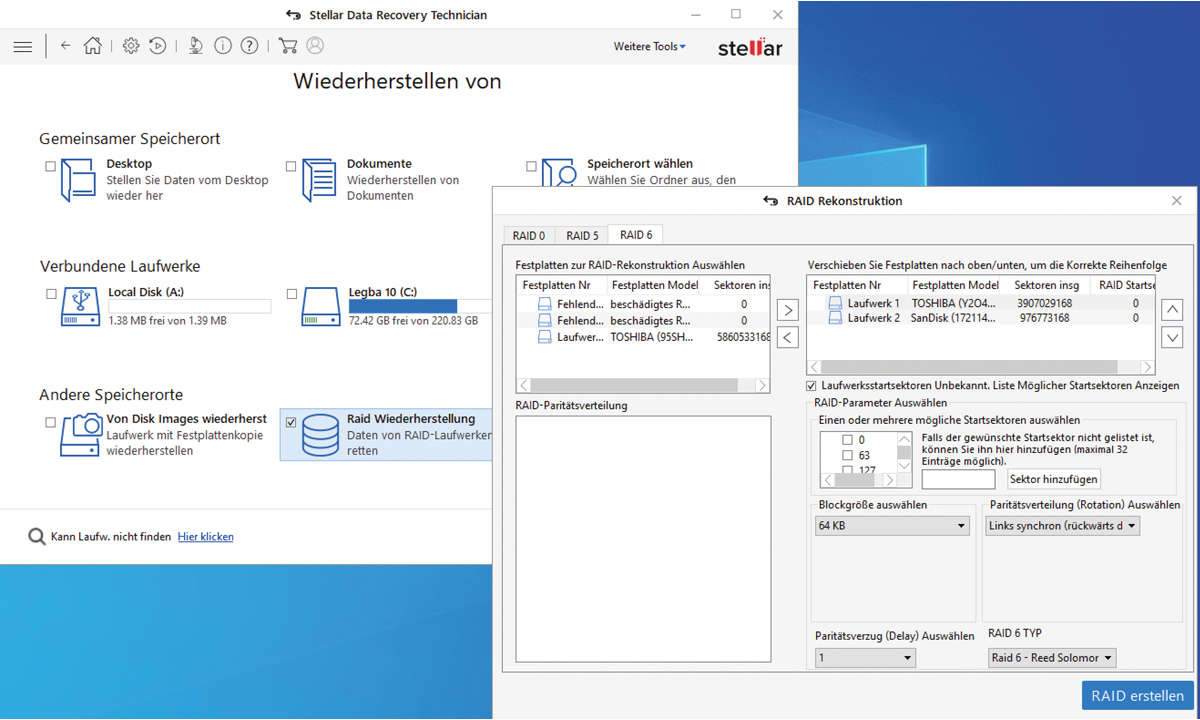Move selected disk right with arrow button
The height and width of the screenshot is (720, 1200).
(x=788, y=310)
